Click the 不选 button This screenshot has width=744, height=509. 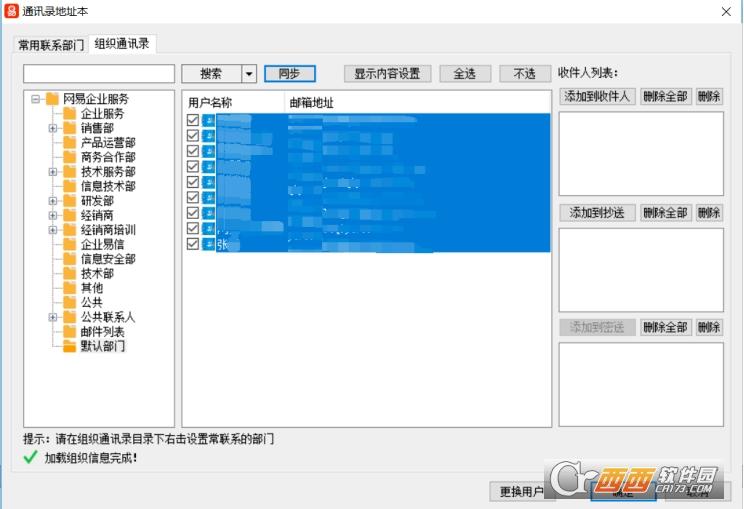(x=525, y=74)
